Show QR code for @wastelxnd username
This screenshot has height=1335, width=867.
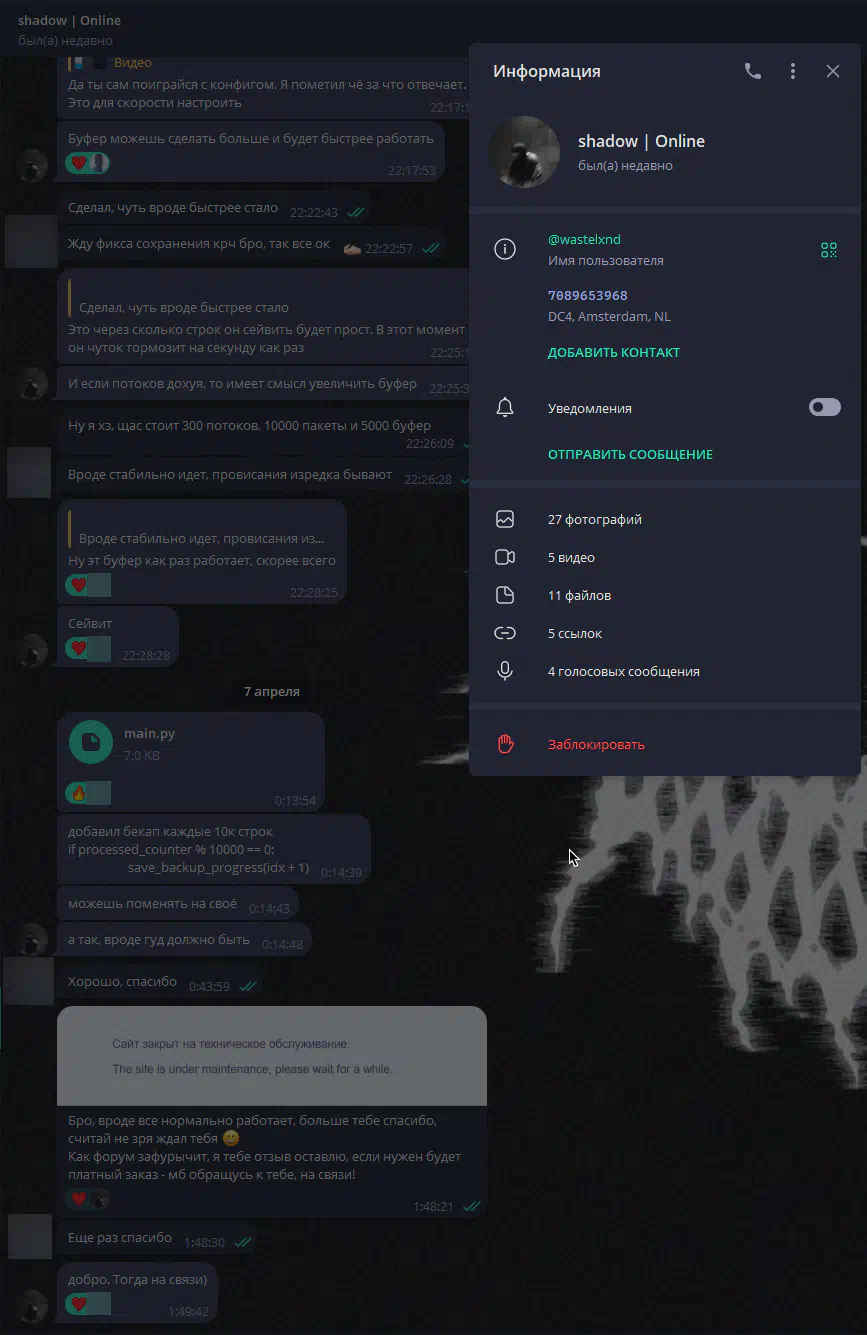click(x=829, y=250)
